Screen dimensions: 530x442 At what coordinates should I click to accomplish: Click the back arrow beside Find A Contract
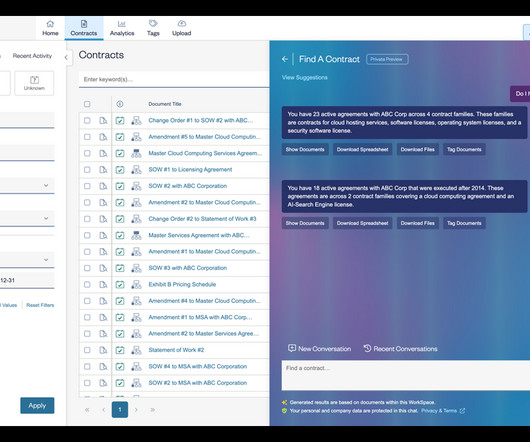click(x=285, y=59)
